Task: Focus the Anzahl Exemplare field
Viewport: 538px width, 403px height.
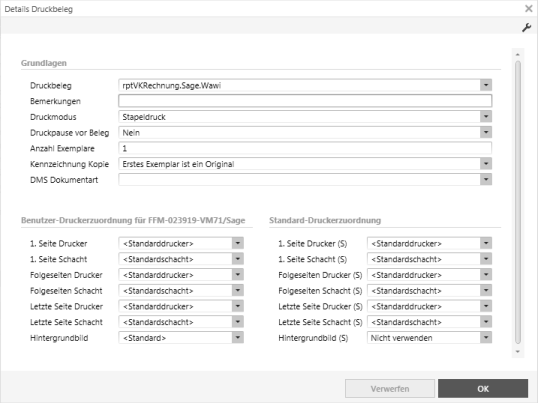Action: point(305,148)
